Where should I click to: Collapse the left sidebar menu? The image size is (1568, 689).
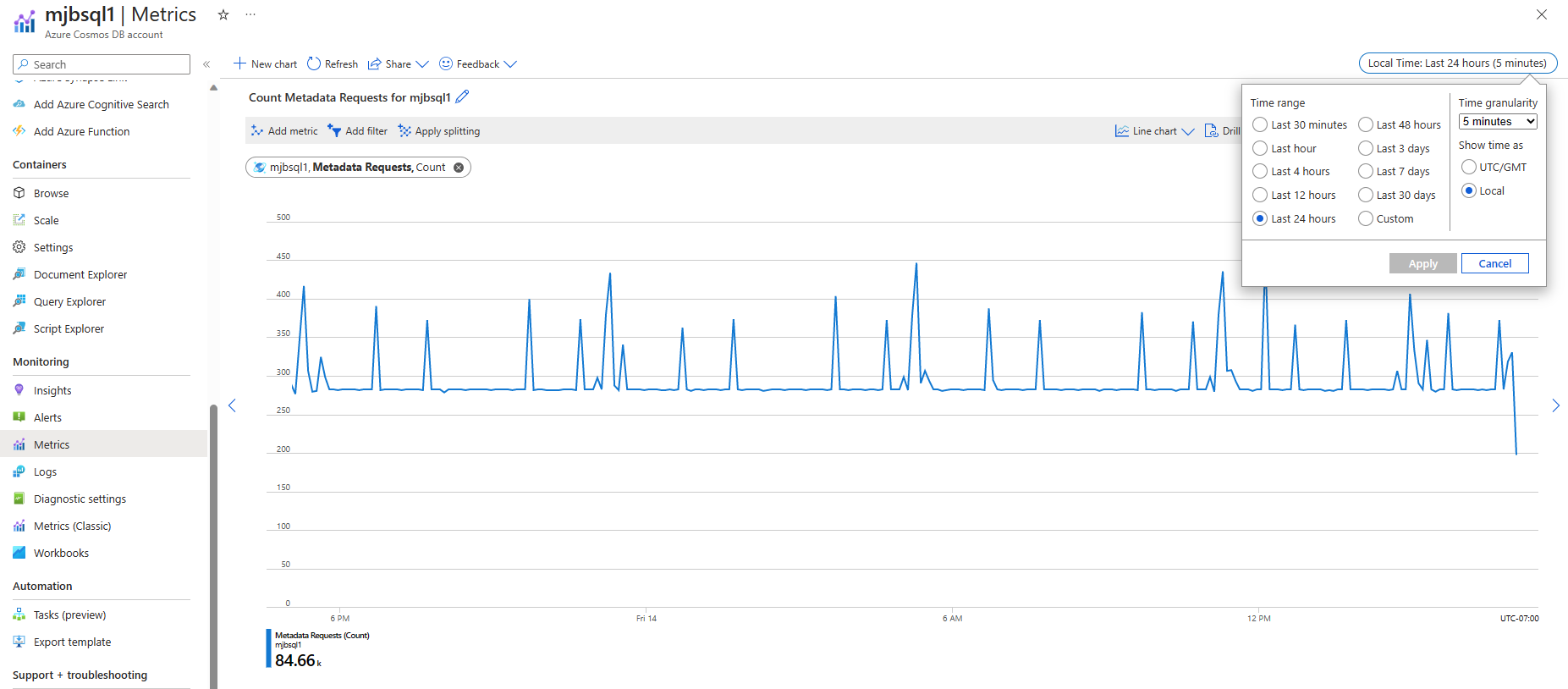[x=206, y=64]
